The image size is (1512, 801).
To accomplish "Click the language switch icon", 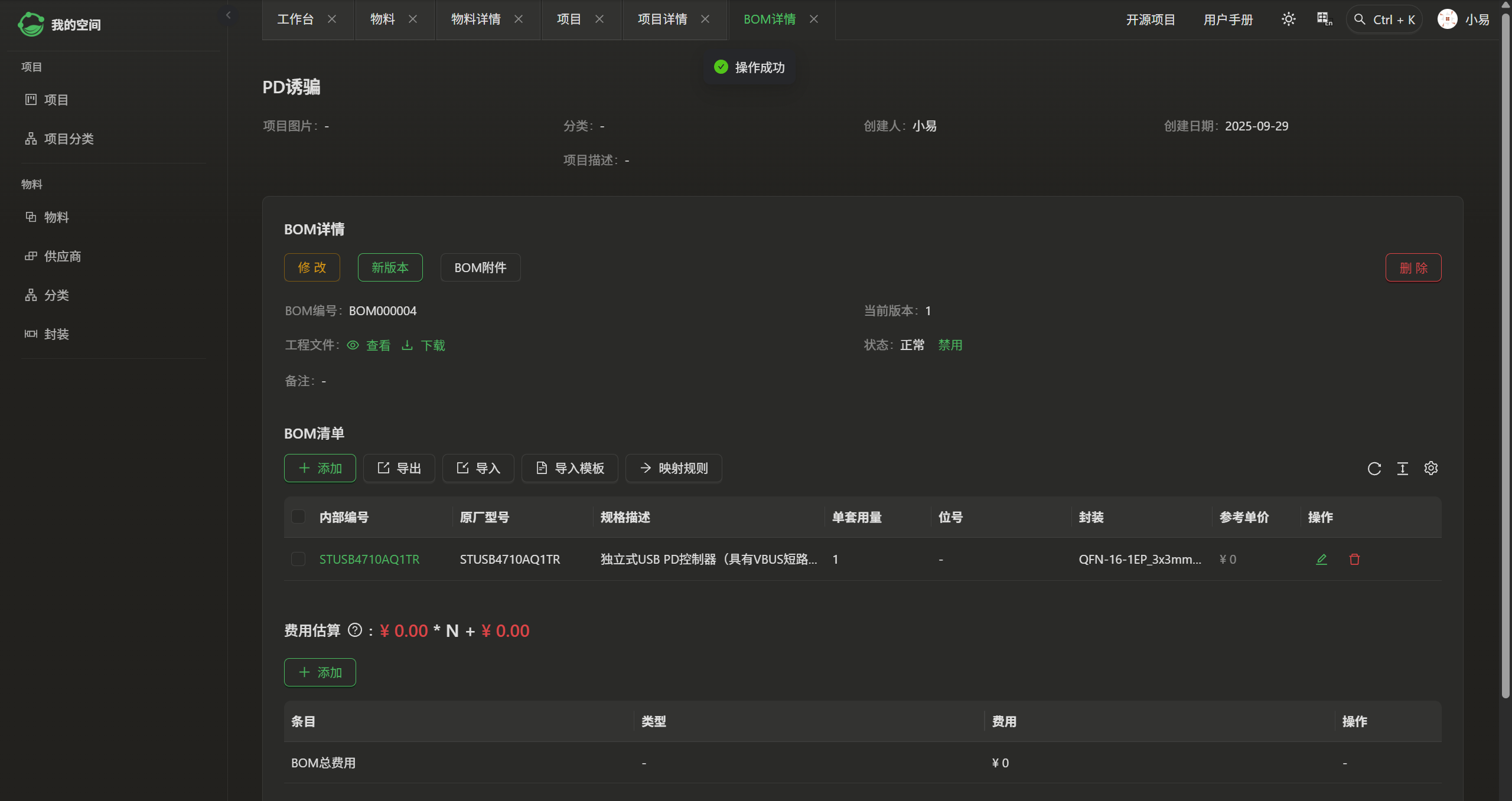I will 1324,19.
